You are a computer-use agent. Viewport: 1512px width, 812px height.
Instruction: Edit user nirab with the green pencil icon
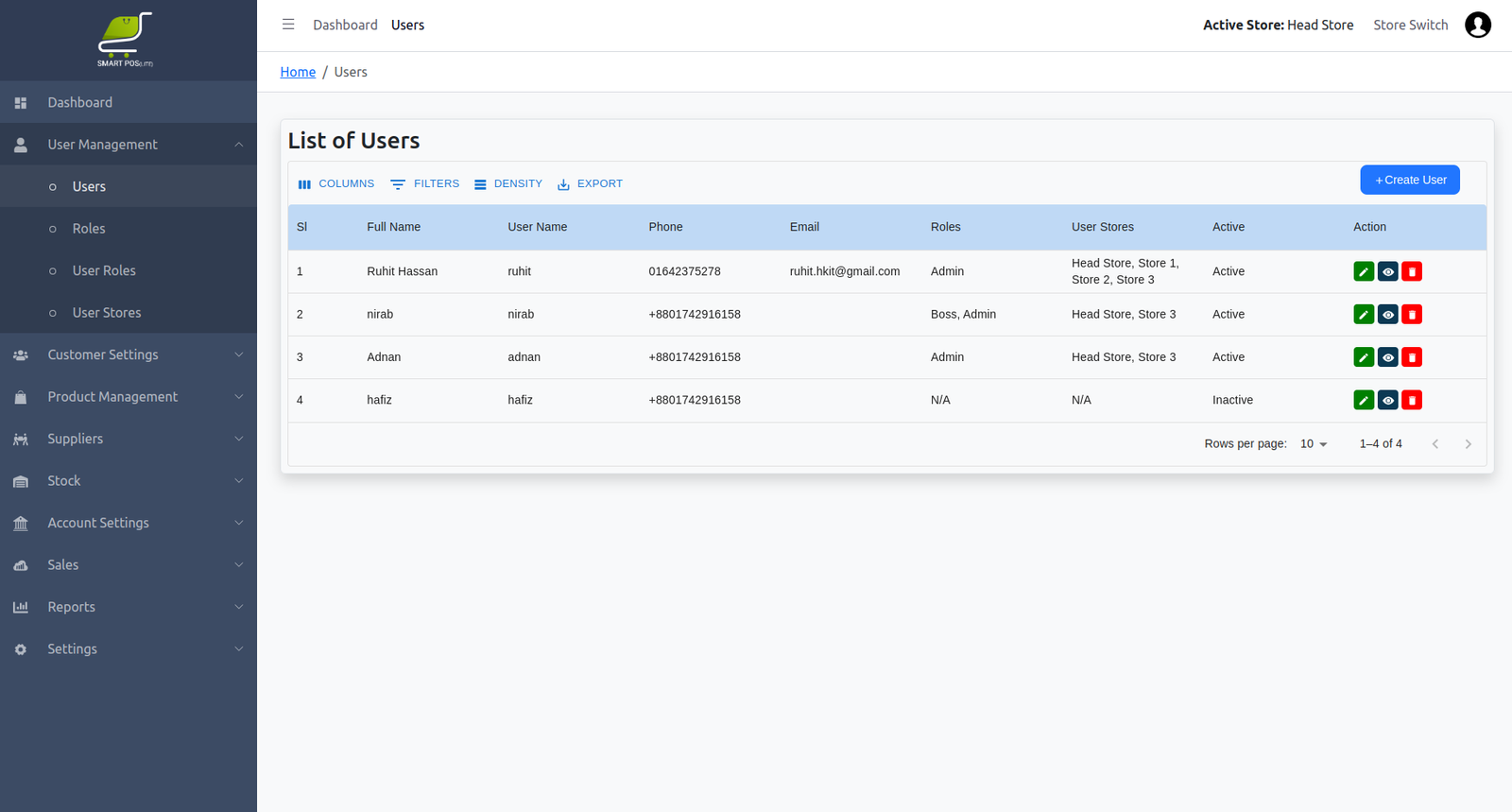point(1364,314)
